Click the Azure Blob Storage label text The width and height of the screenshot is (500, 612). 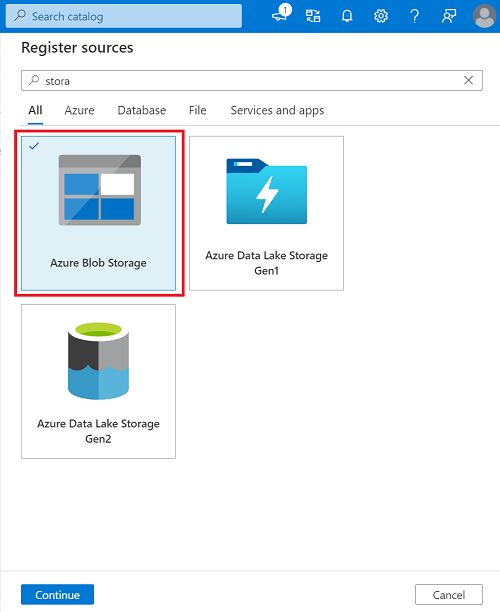point(98,263)
